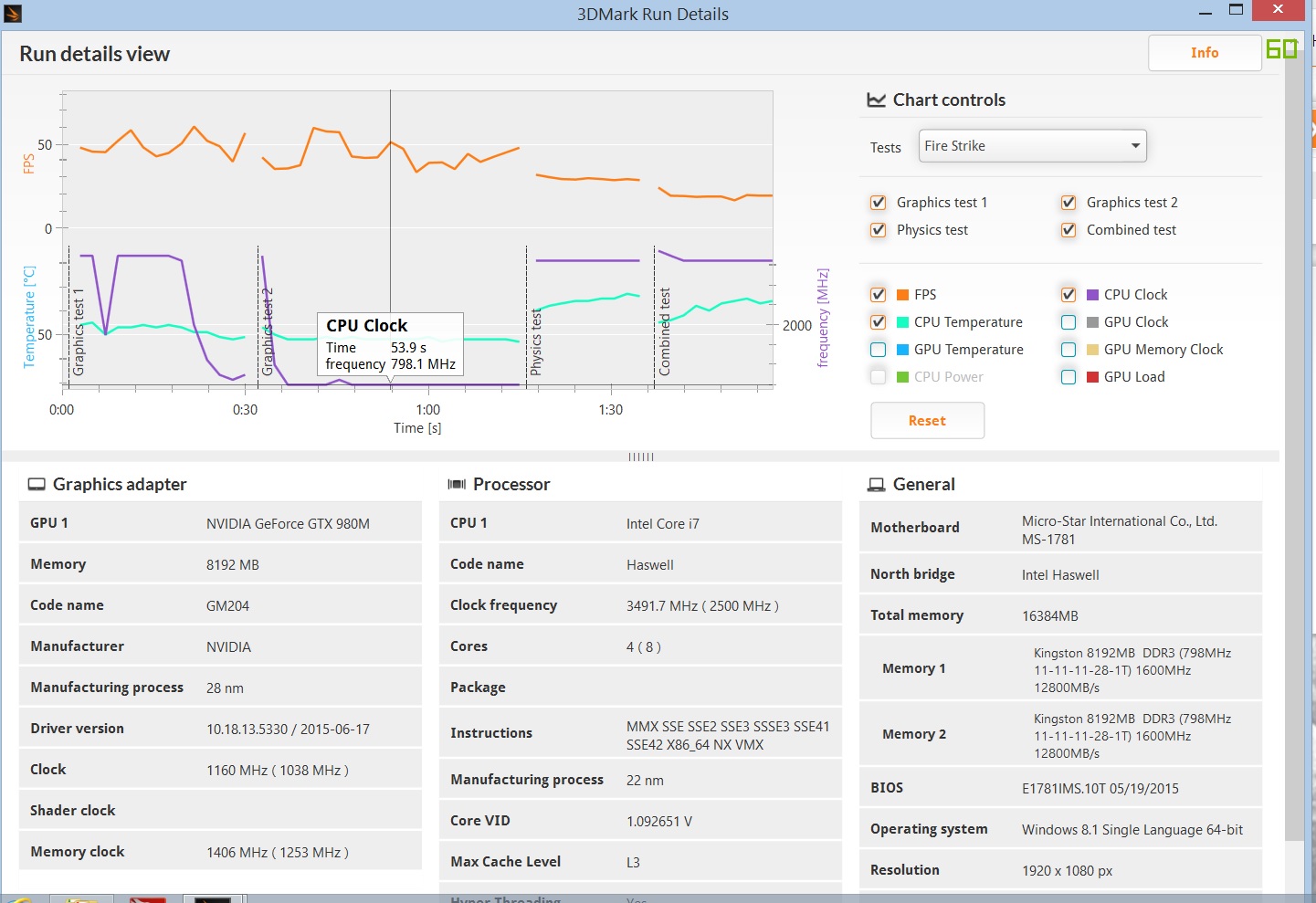The width and height of the screenshot is (1316, 903).
Task: Click the '4 ( 8 )' cores value
Action: [644, 647]
